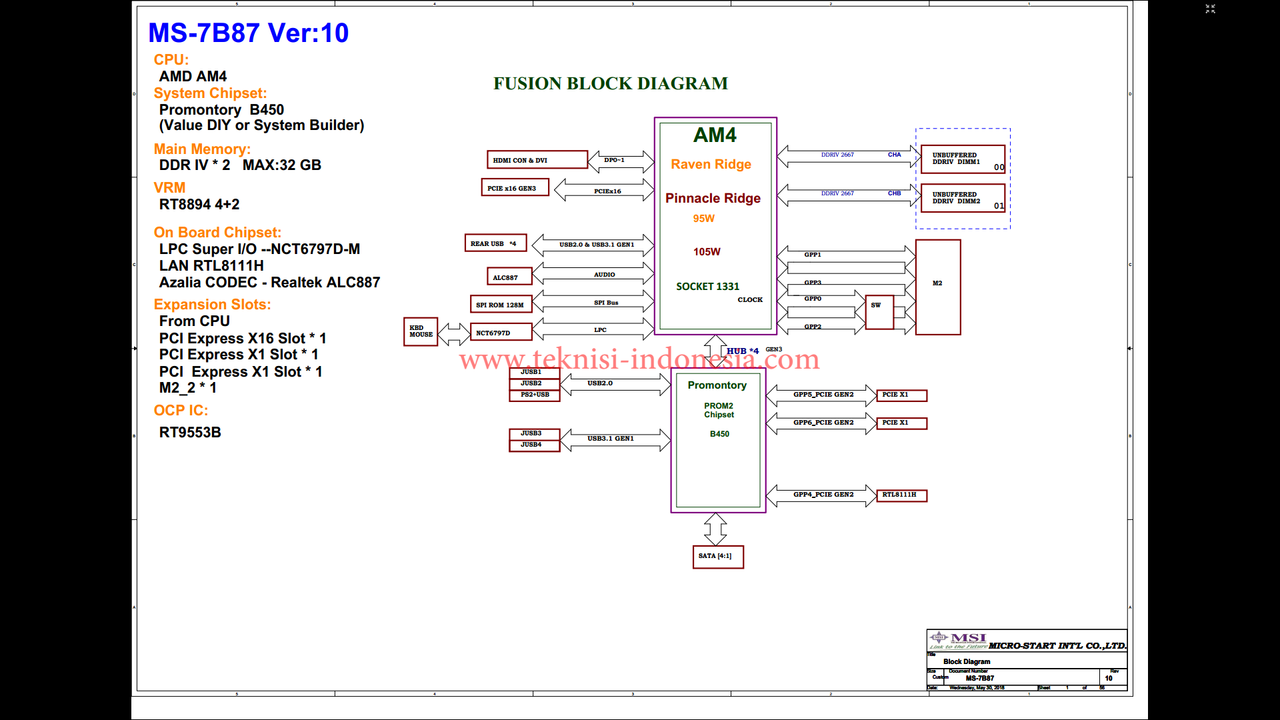Click the 'FUSION BLOCK DIAGRAM' heading
Viewport: 1280px width, 720px height.
pyautogui.click(x=611, y=84)
